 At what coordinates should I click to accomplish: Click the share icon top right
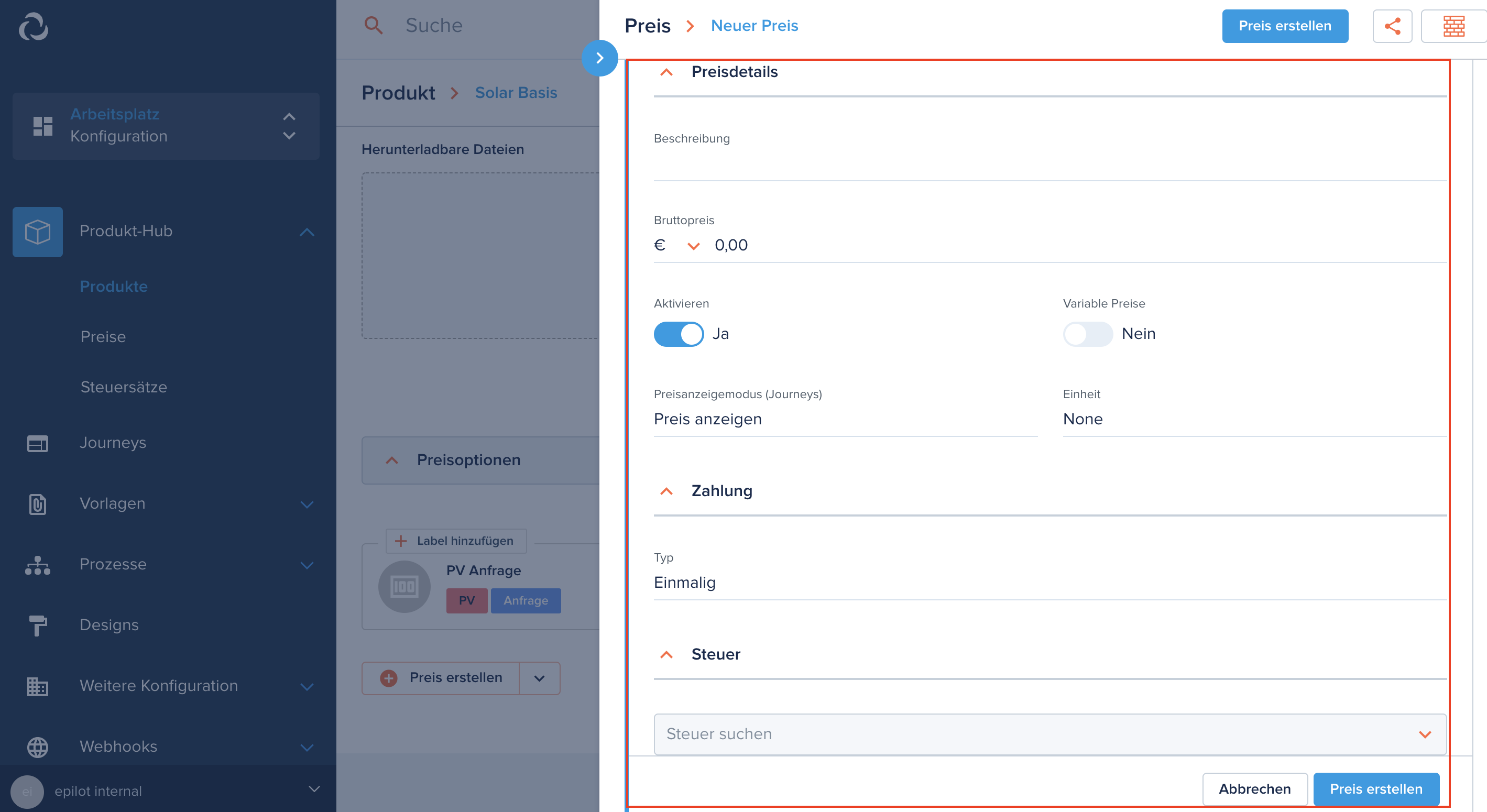(x=1392, y=25)
